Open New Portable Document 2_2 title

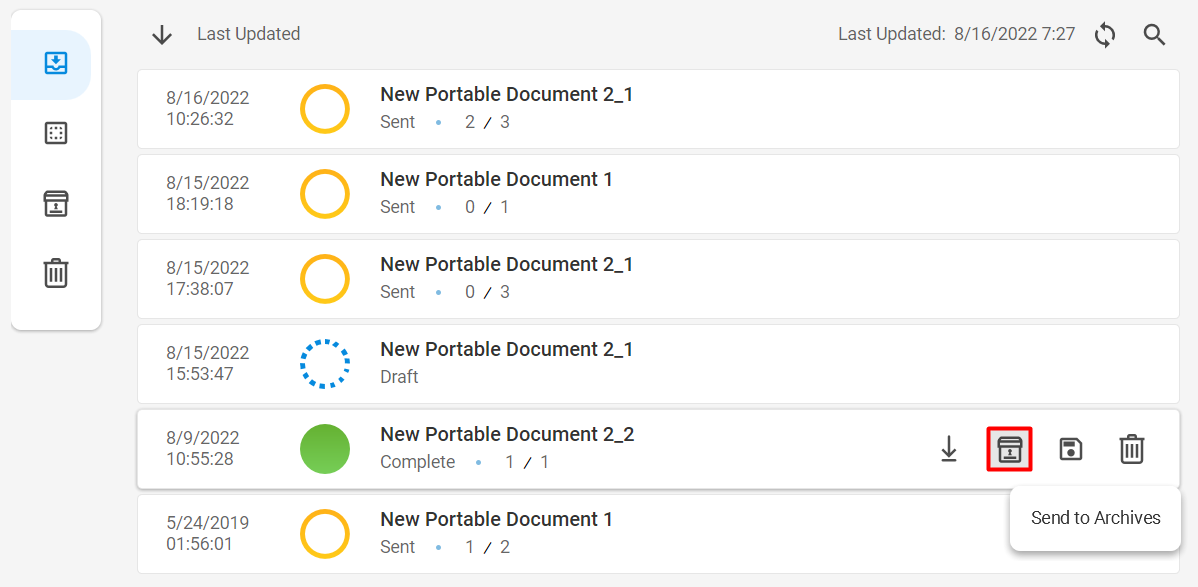click(507, 434)
